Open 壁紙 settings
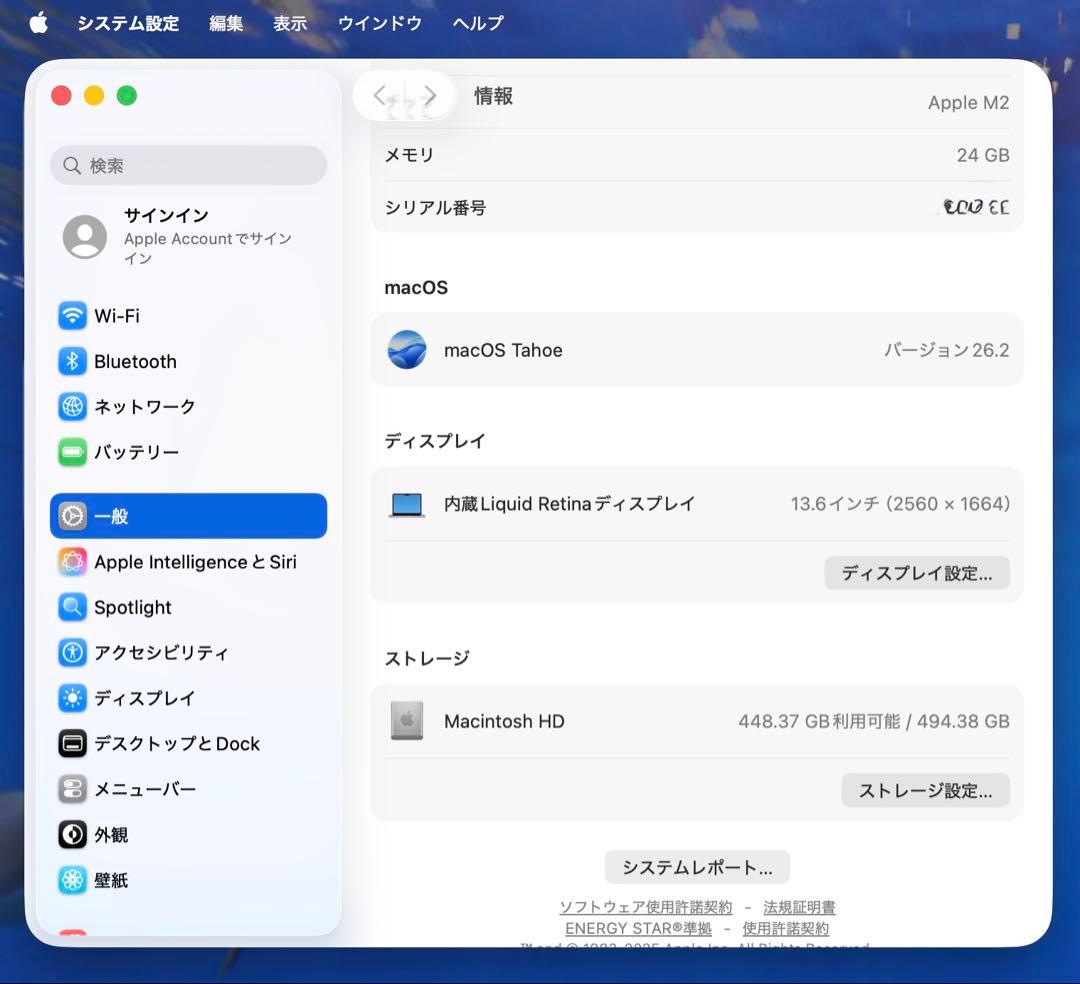This screenshot has width=1080, height=984. [x=115, y=880]
